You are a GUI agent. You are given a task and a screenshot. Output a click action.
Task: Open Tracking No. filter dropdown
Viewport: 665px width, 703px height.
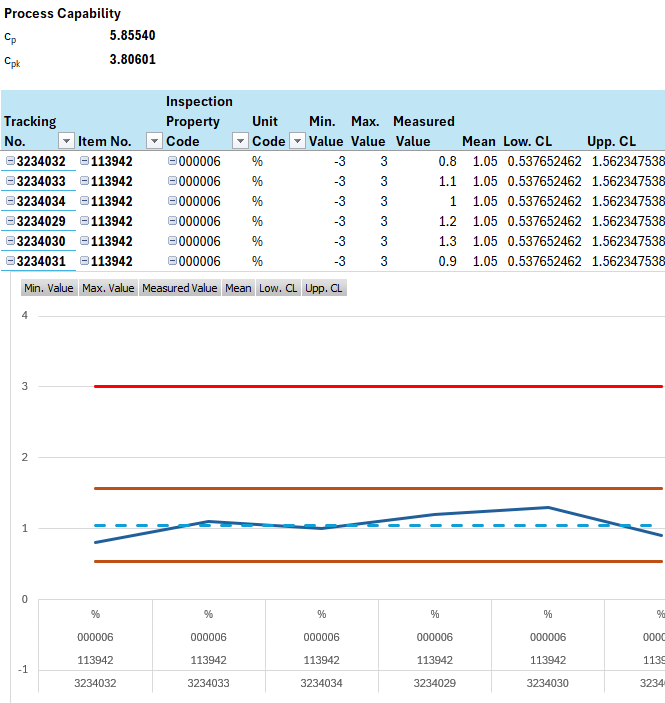(x=66, y=141)
